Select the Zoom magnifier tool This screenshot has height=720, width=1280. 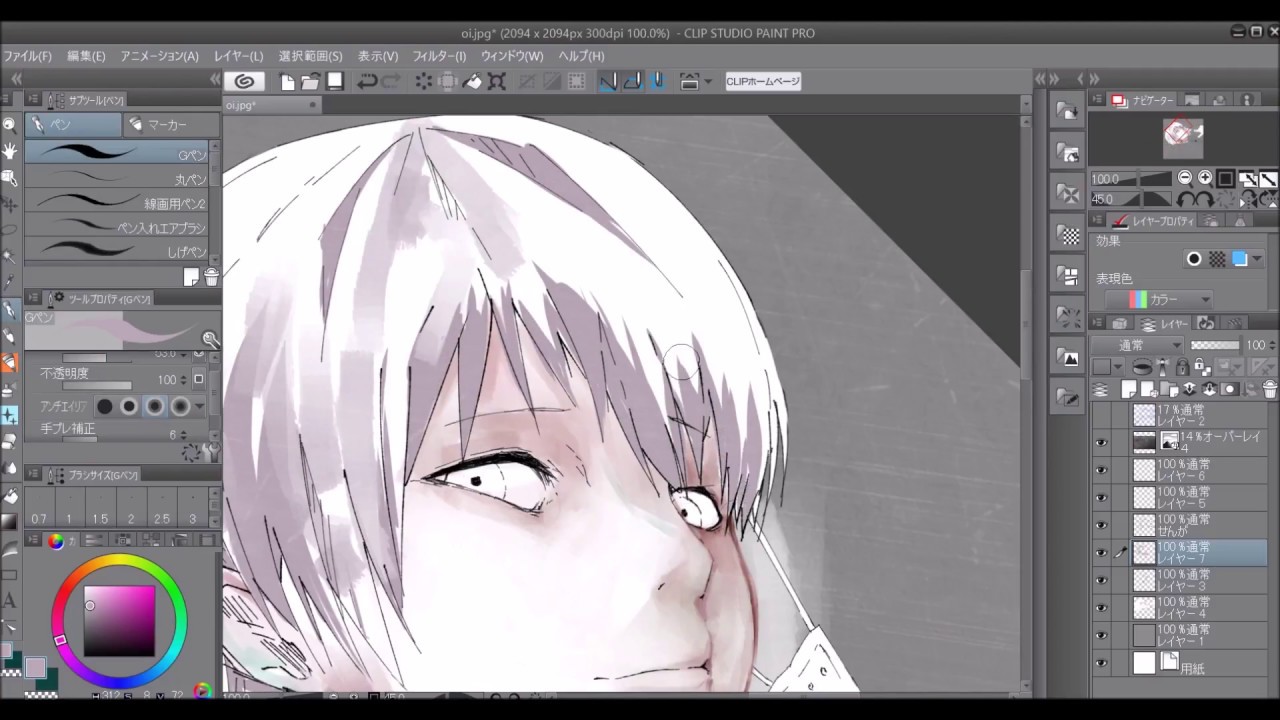click(x=9, y=124)
